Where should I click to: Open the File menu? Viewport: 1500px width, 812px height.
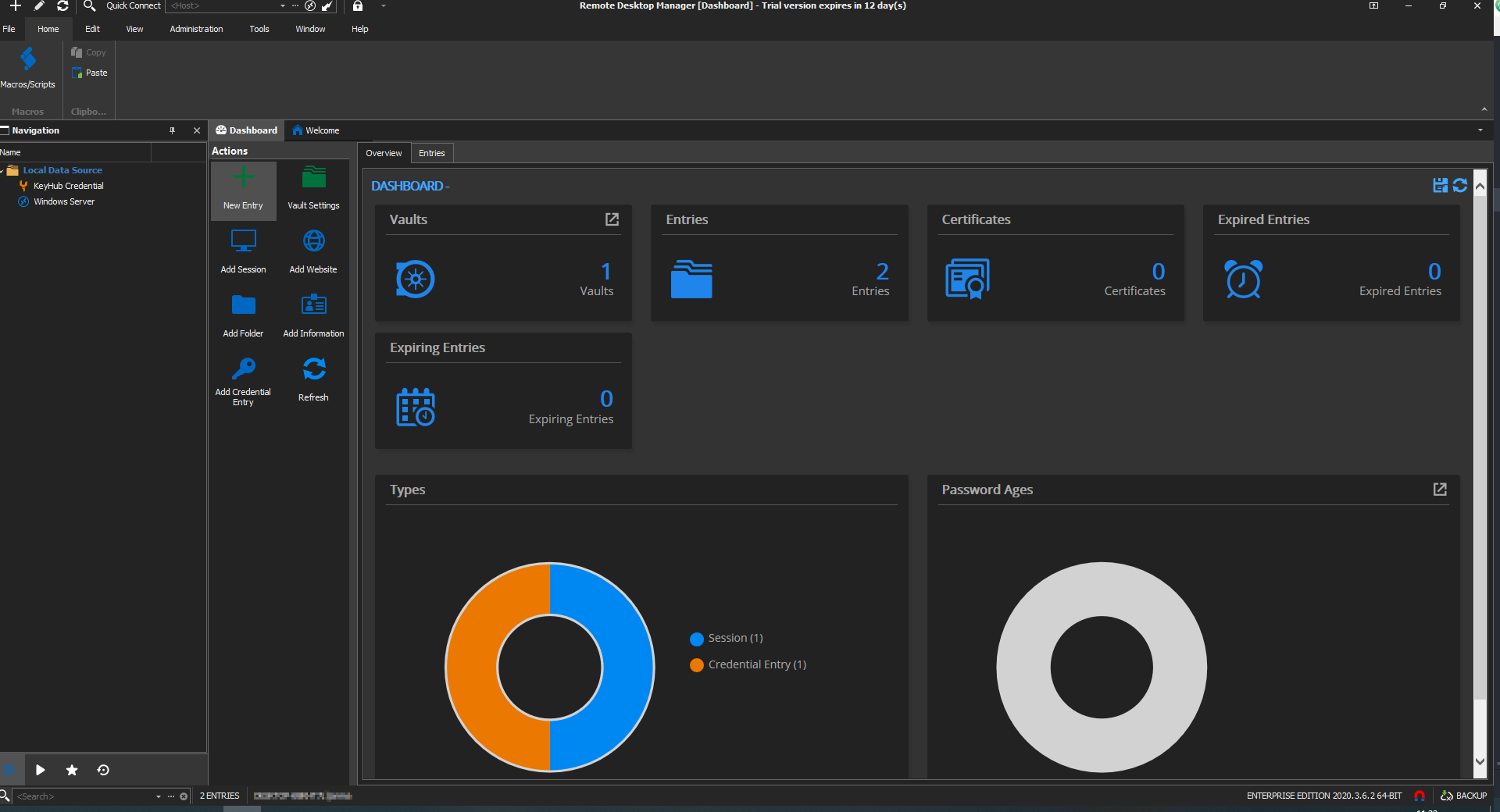(x=9, y=29)
